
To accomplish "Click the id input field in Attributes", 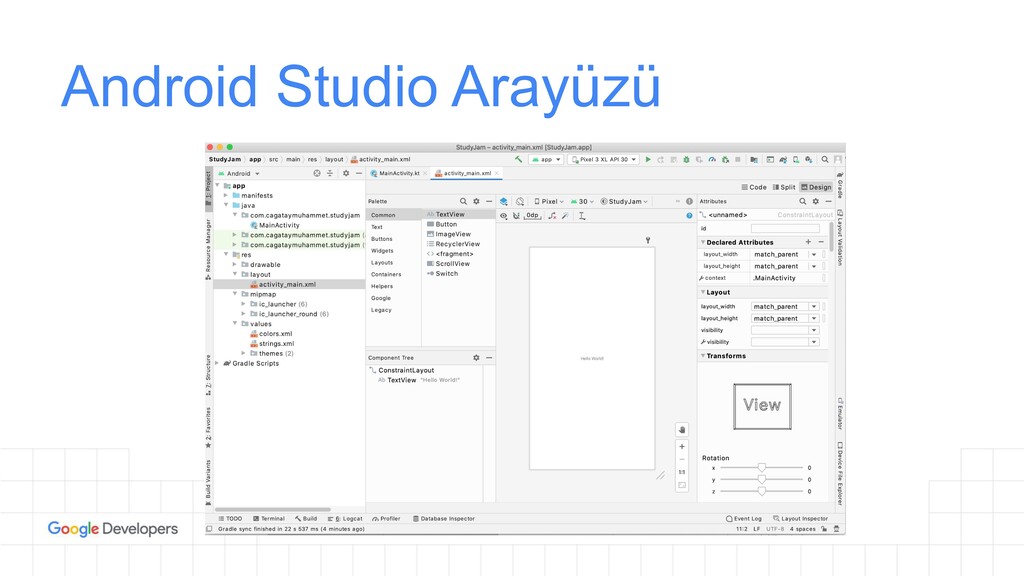I will click(x=785, y=229).
